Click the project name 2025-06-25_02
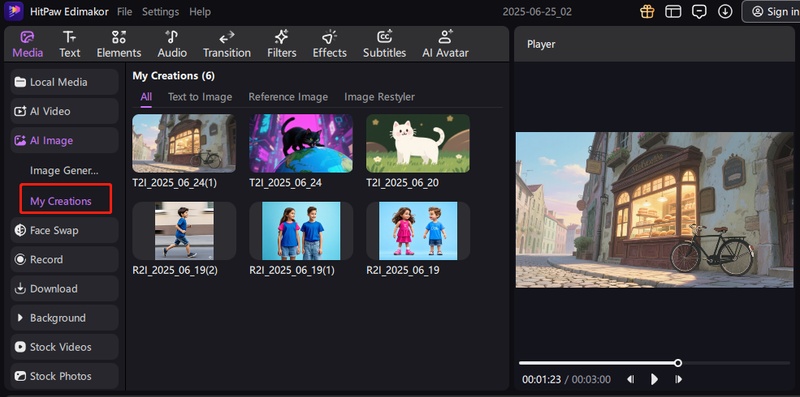Viewport: 800px width, 397px height. pos(537,12)
